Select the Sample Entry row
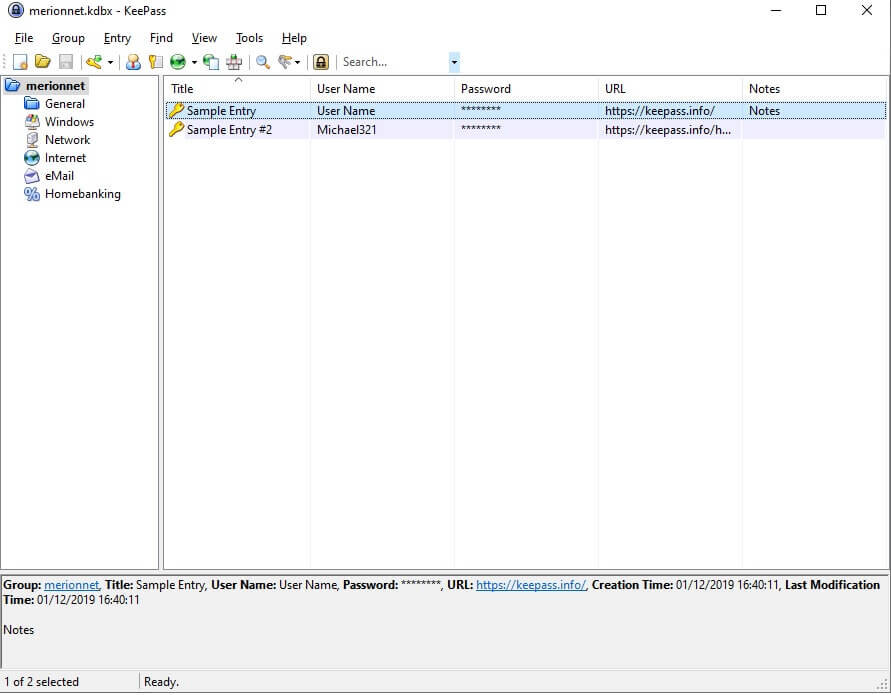 [x=526, y=111]
